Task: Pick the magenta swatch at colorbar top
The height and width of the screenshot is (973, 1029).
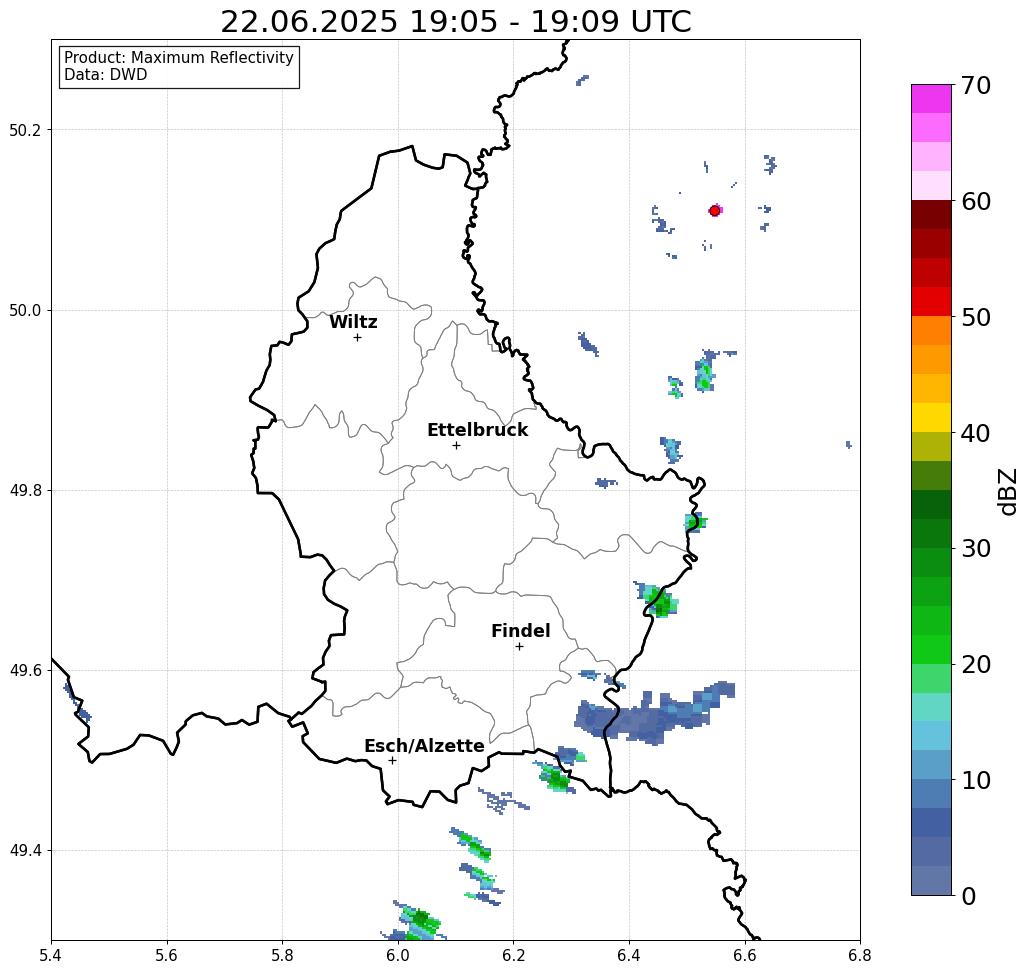Action: point(931,99)
